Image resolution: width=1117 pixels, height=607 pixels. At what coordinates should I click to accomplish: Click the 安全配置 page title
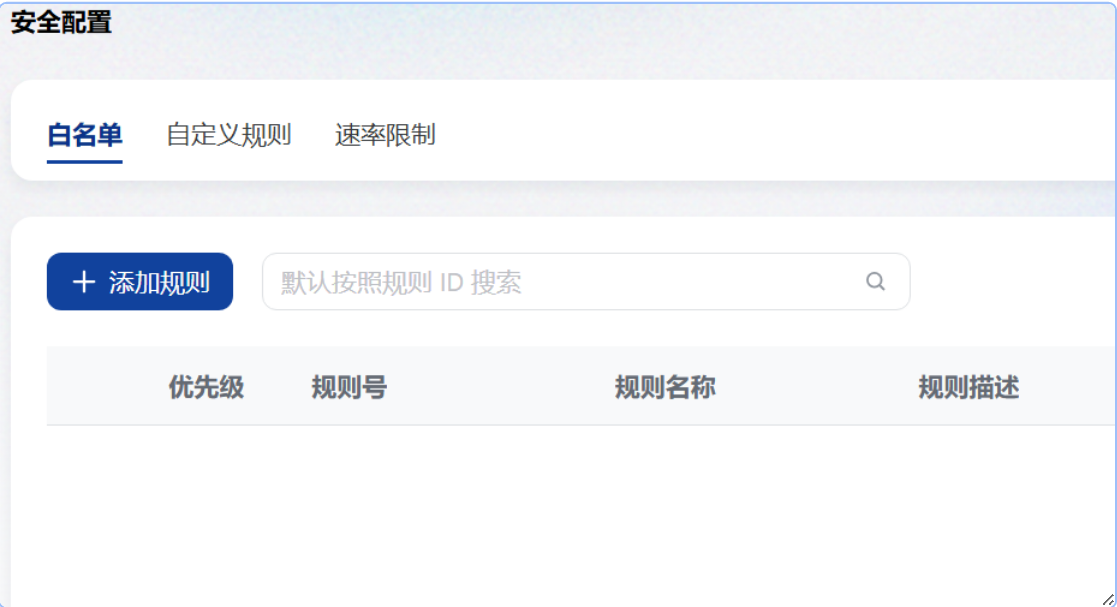62,23
